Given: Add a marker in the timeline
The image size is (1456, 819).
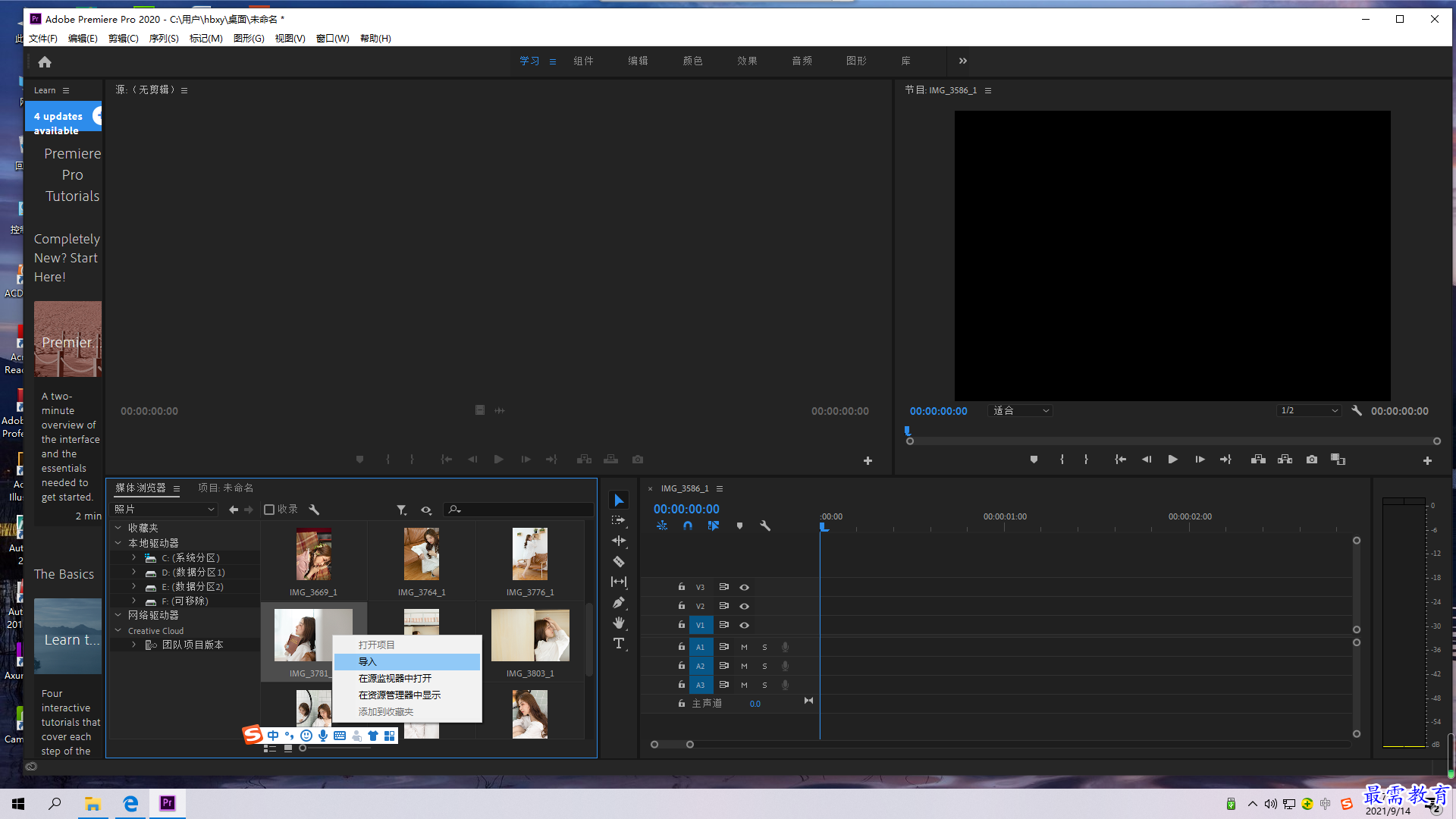Looking at the screenshot, I should click(x=739, y=526).
